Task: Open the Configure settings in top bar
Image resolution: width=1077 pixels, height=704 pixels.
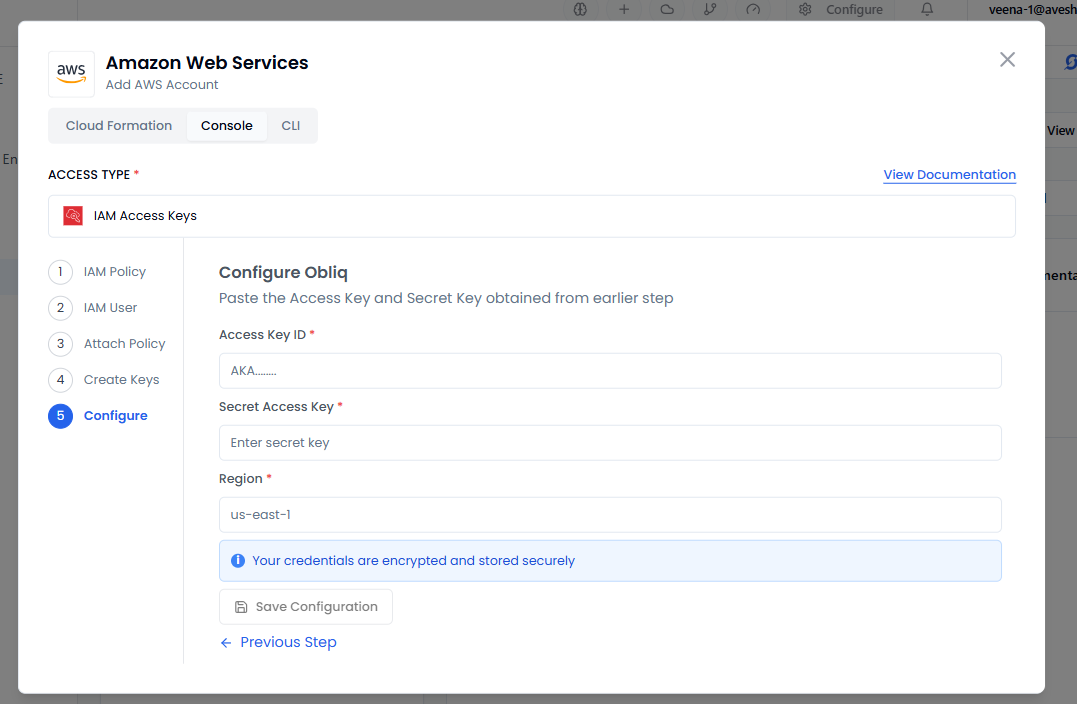Action: [841, 9]
